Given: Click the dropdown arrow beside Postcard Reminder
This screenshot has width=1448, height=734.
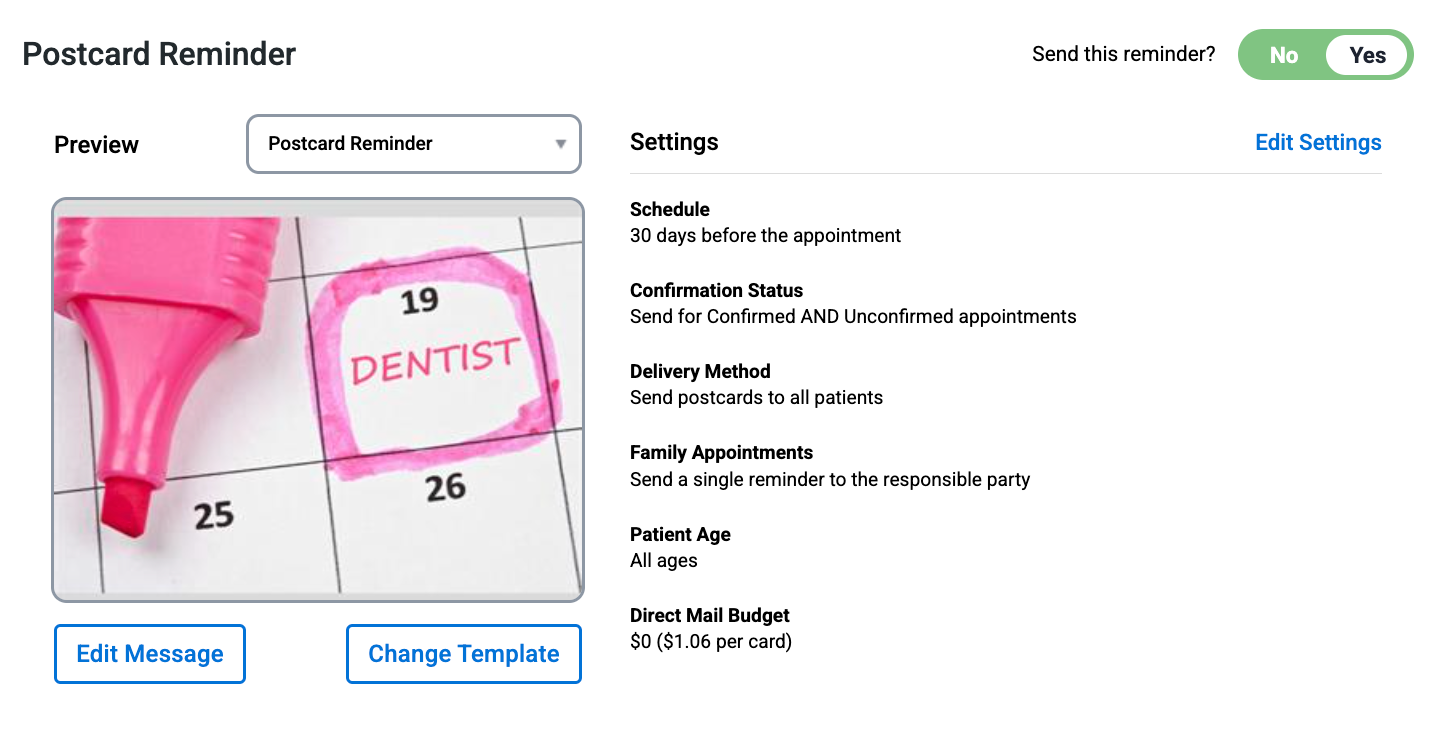Looking at the screenshot, I should point(561,144).
